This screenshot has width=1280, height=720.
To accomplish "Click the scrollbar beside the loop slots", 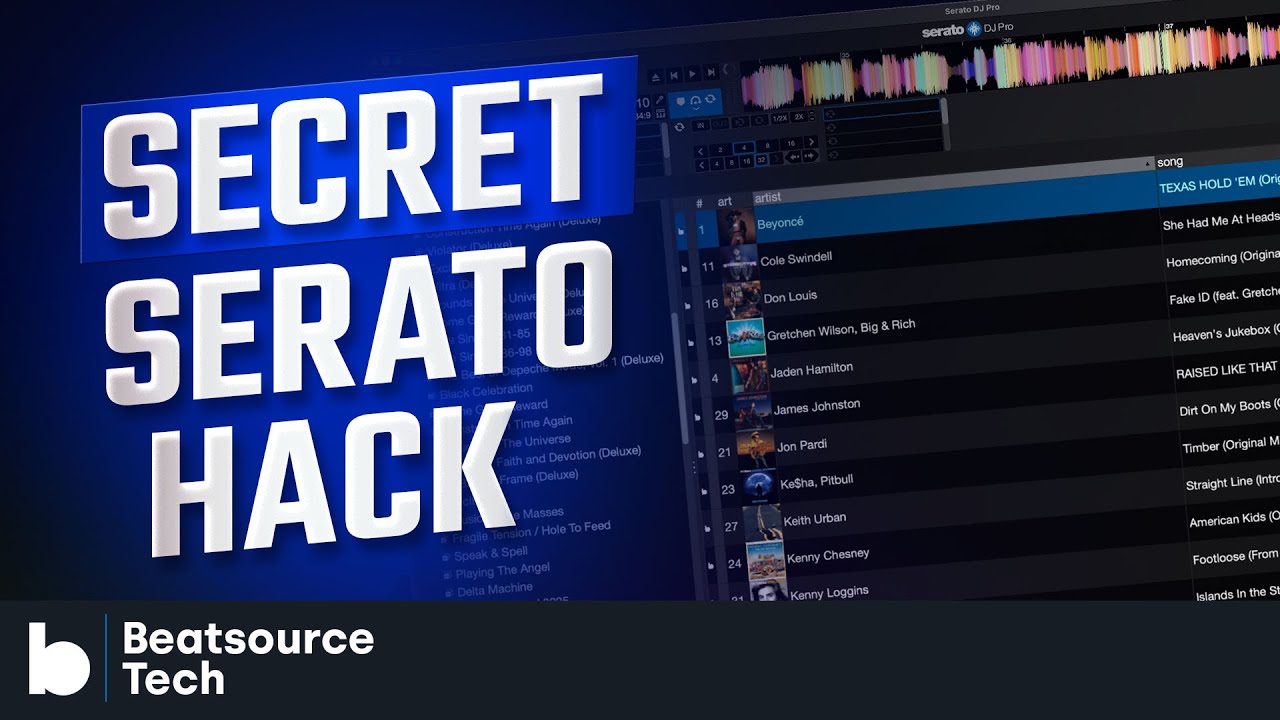I will [945, 123].
